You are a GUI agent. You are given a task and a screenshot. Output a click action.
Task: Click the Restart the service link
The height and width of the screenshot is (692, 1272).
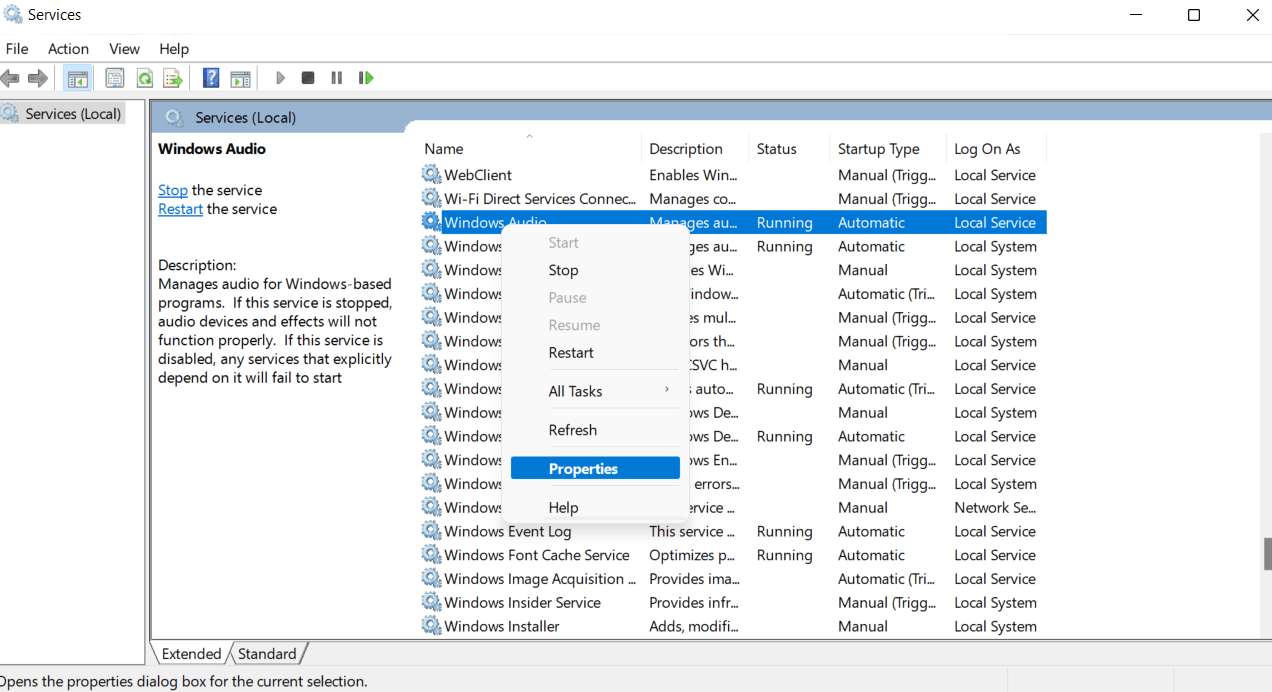(180, 209)
